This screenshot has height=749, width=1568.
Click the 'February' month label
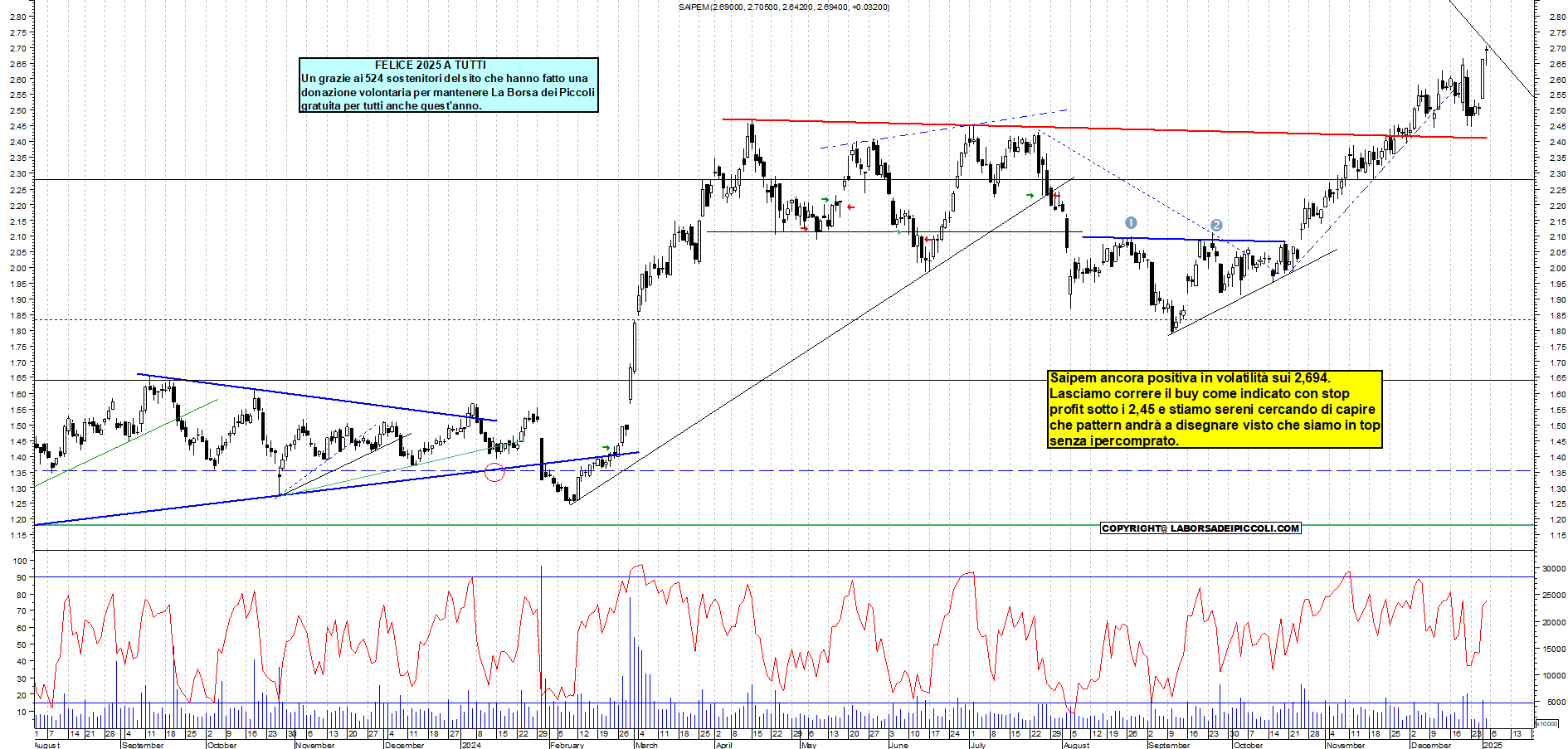coord(567,745)
